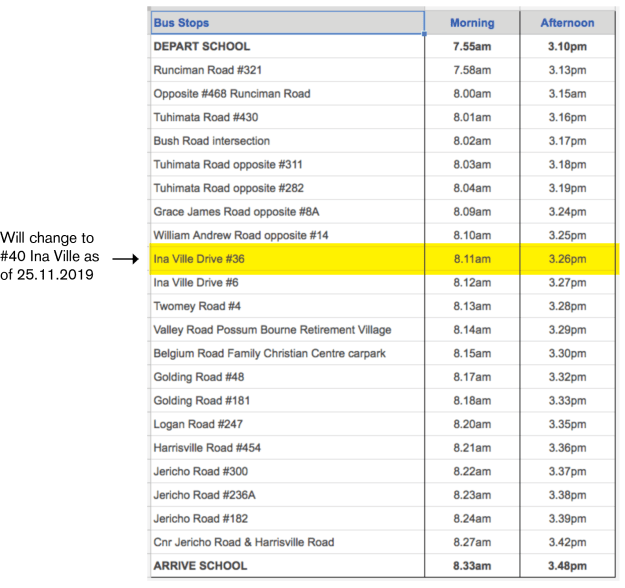The image size is (625, 588).
Task: Select the 7.55am morning departure cell
Action: (471, 46)
